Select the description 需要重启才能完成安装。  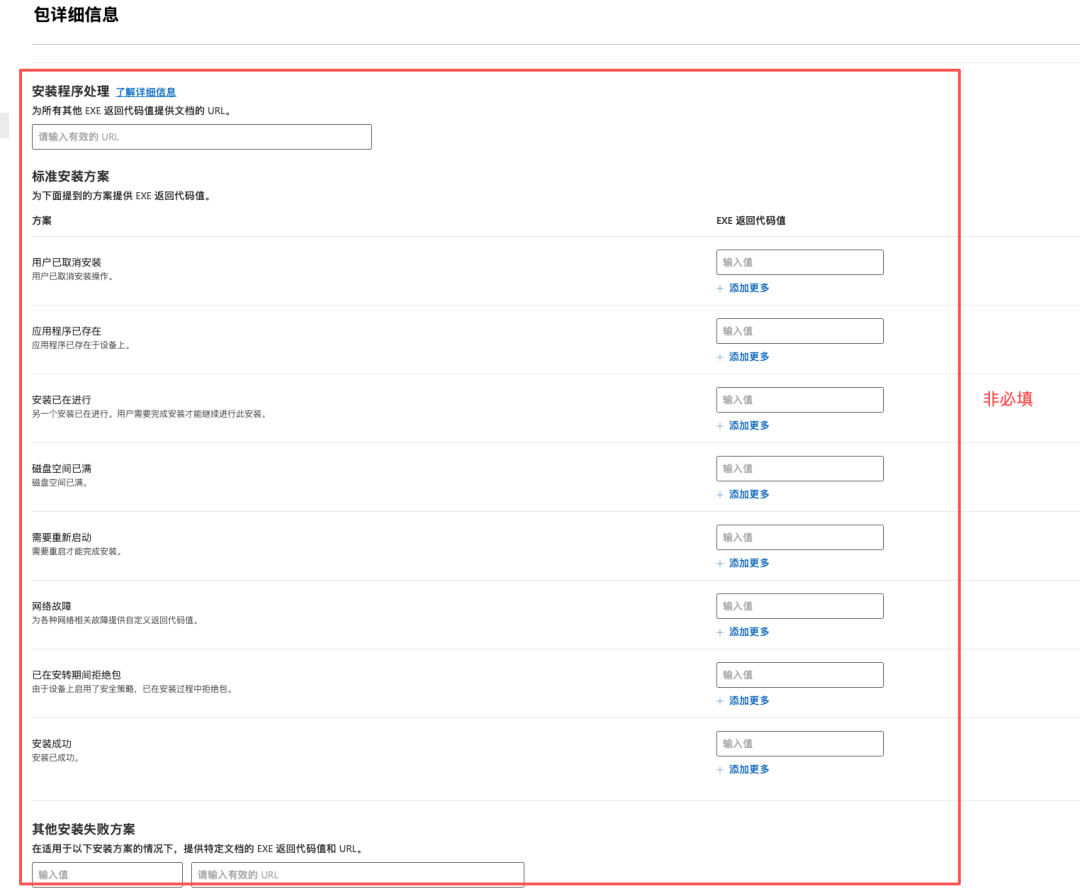click(77, 552)
